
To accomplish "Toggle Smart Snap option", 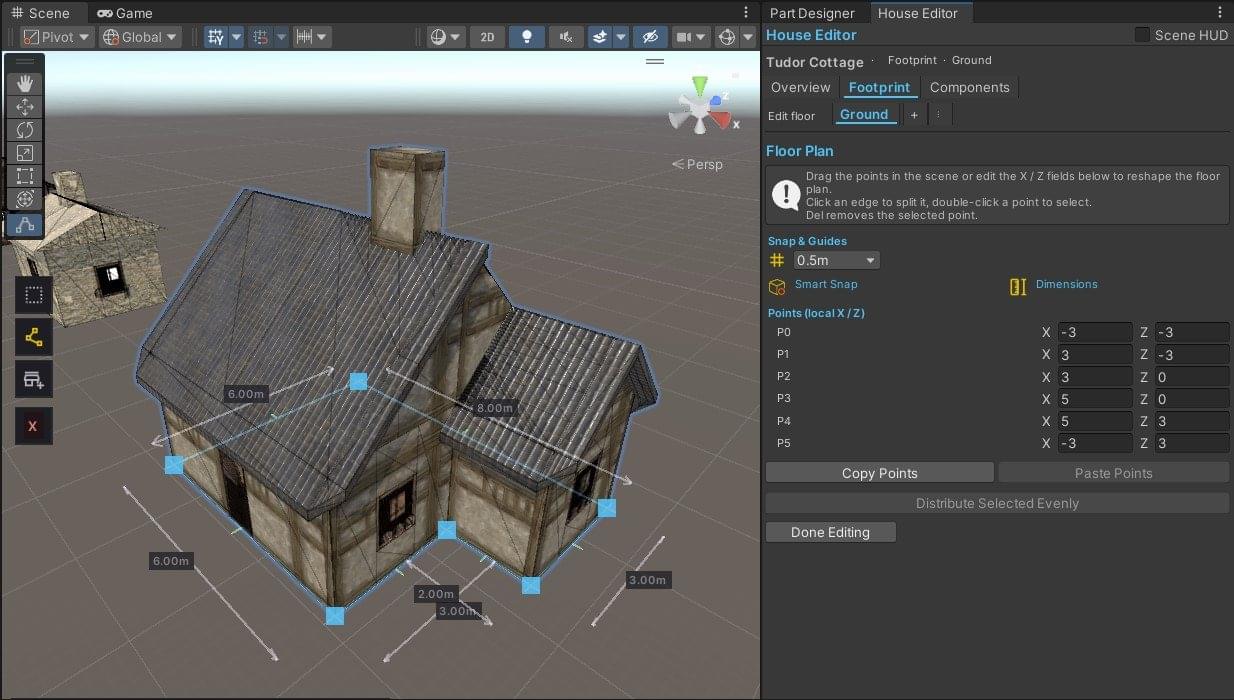I will click(x=826, y=284).
